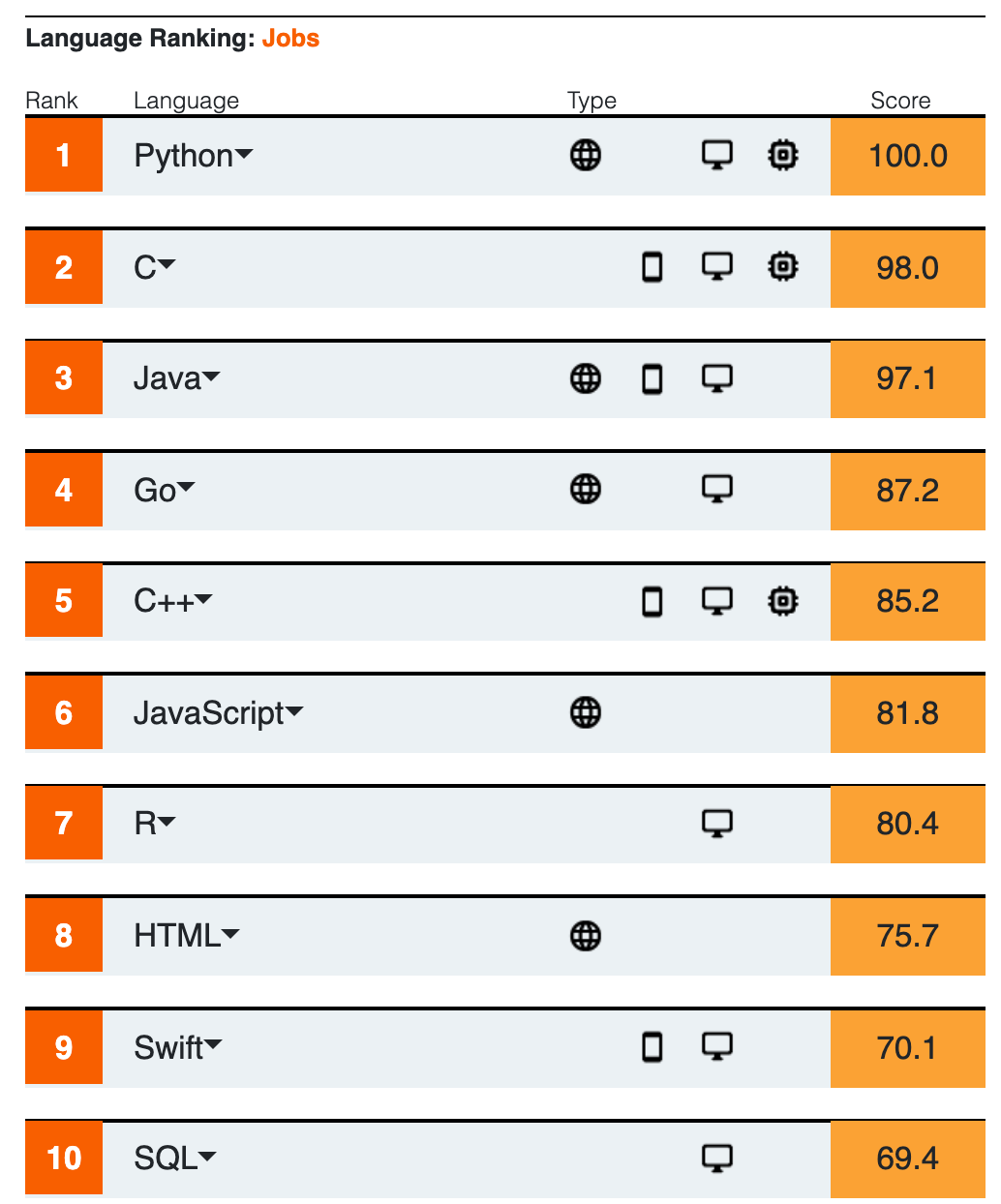1001x1204 pixels.
Task: Click the desktop monitor icon in R row
Action: click(716, 824)
